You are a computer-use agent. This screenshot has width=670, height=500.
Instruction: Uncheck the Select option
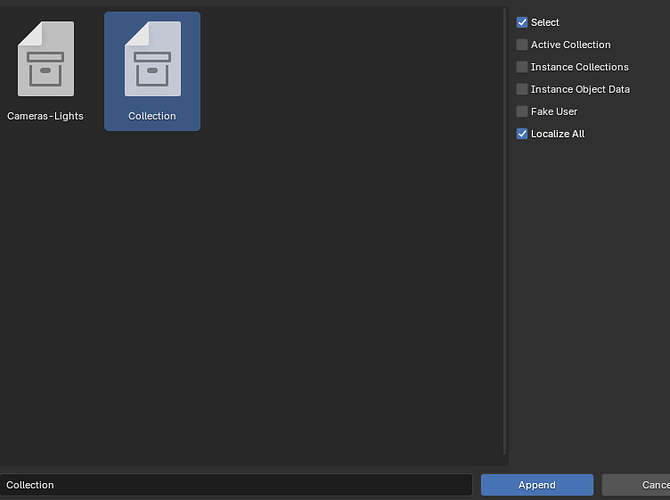[x=522, y=22]
